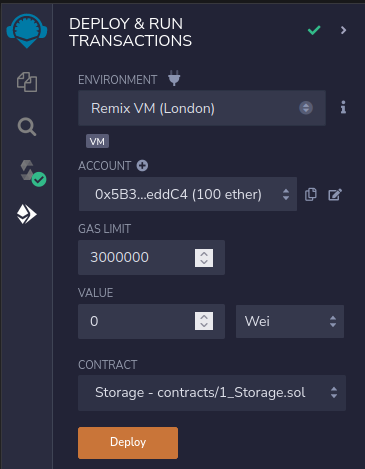Click the sign message edit icon
The image size is (365, 469).
[x=335, y=195]
